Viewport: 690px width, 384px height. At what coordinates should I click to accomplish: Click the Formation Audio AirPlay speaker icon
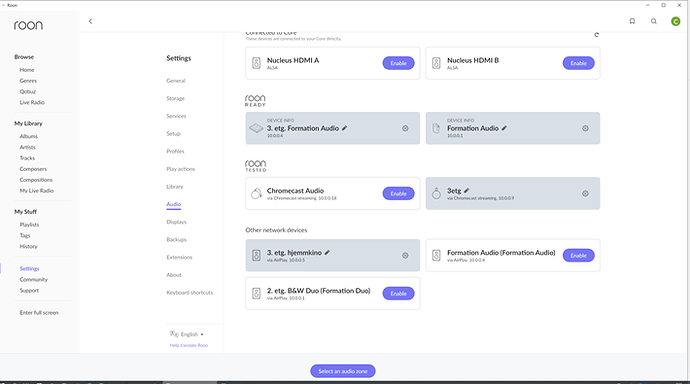click(x=436, y=256)
